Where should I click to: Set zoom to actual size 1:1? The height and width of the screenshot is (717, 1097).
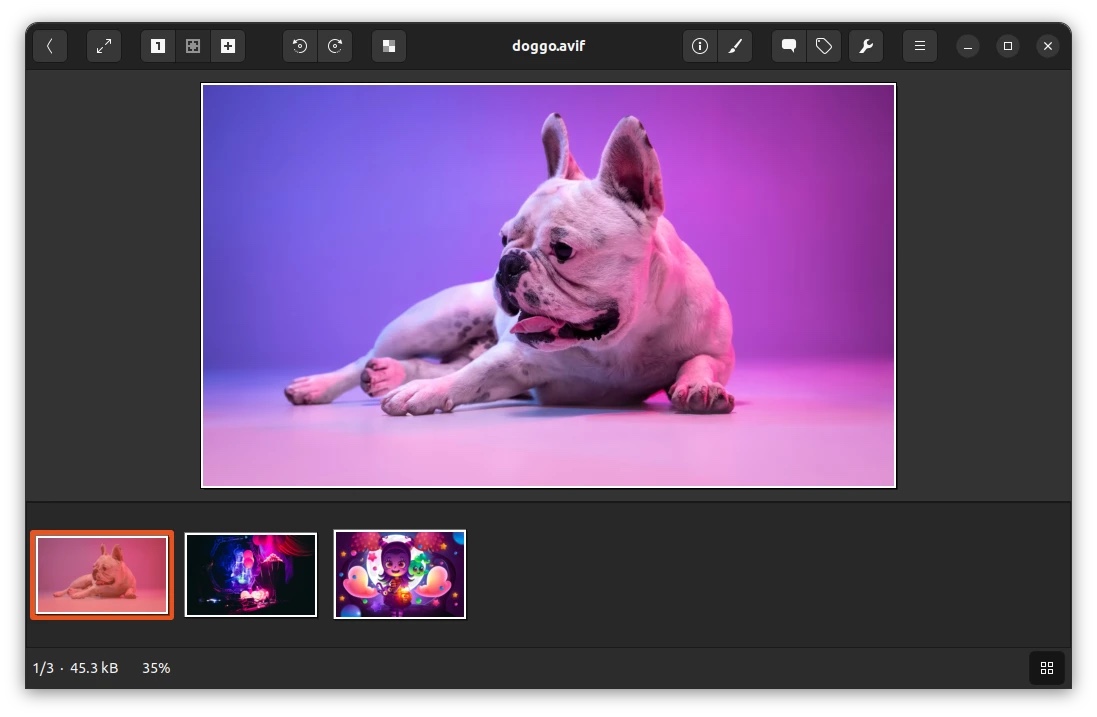pos(157,46)
